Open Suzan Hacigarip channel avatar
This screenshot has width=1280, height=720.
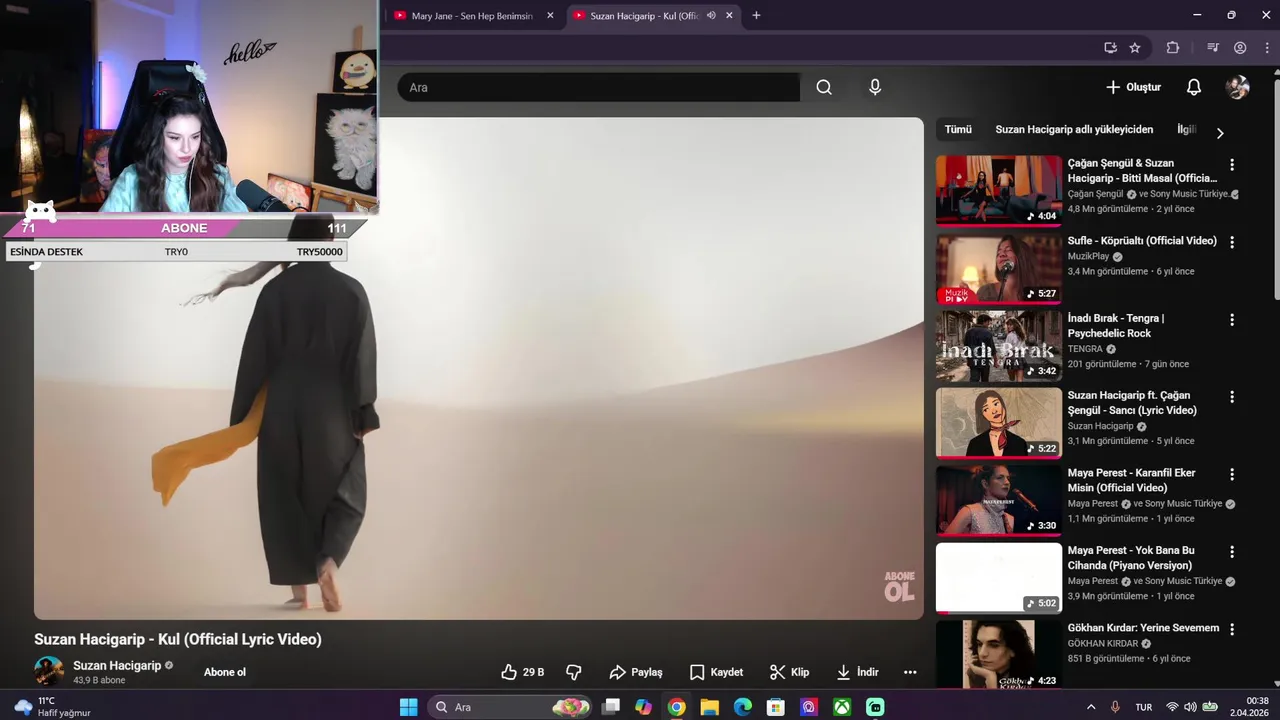pos(49,671)
